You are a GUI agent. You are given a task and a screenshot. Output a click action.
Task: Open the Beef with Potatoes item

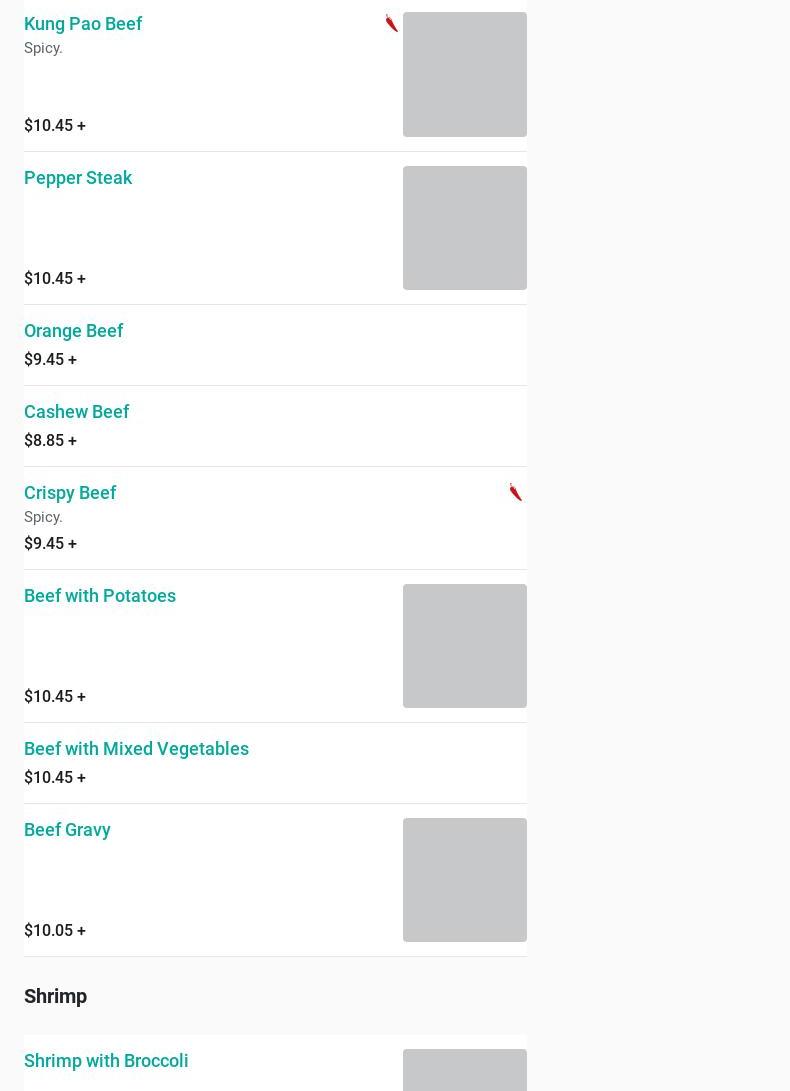pyautogui.click(x=100, y=596)
